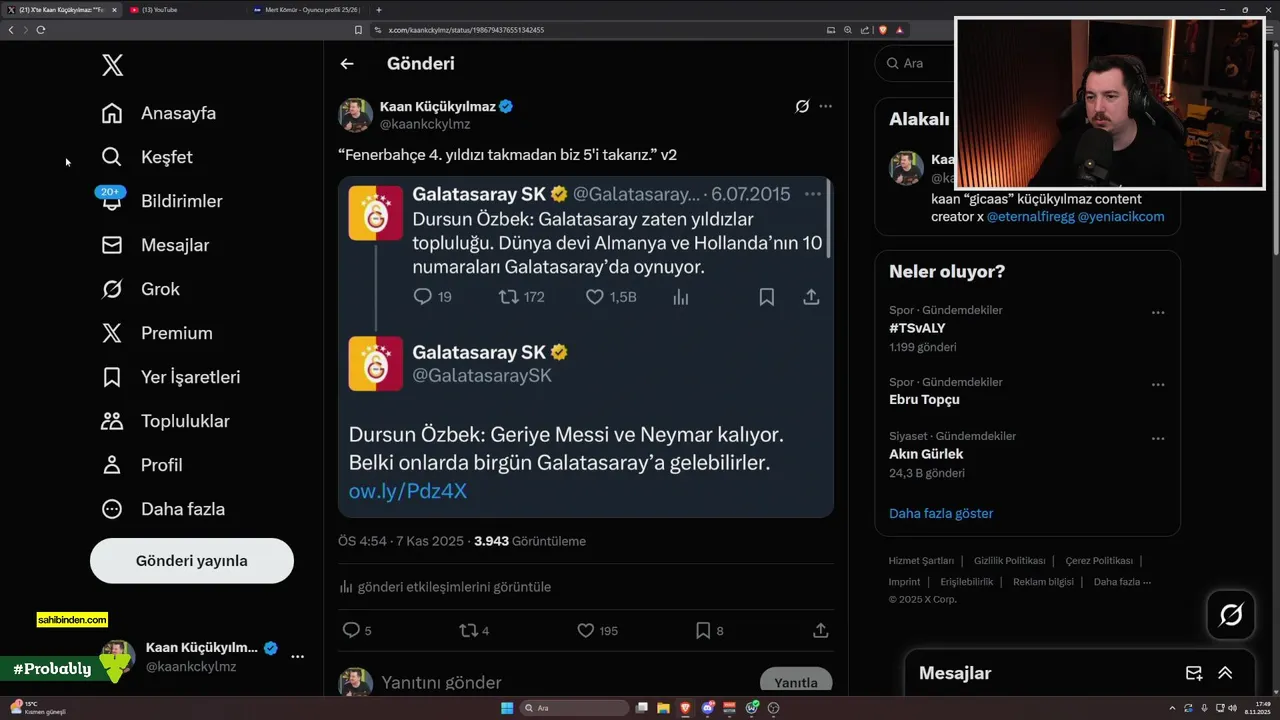Repost the post with 4 reposts
The height and width of the screenshot is (720, 1280).
click(x=468, y=631)
